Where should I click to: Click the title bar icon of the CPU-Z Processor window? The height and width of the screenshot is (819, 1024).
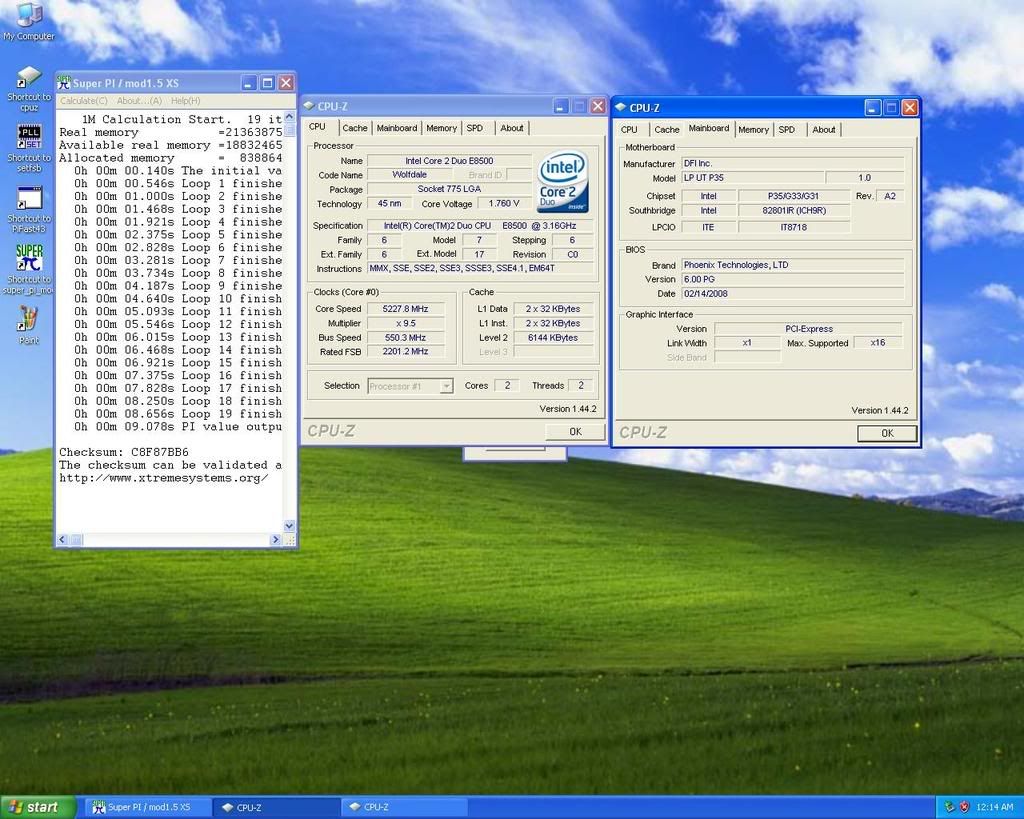click(309, 106)
